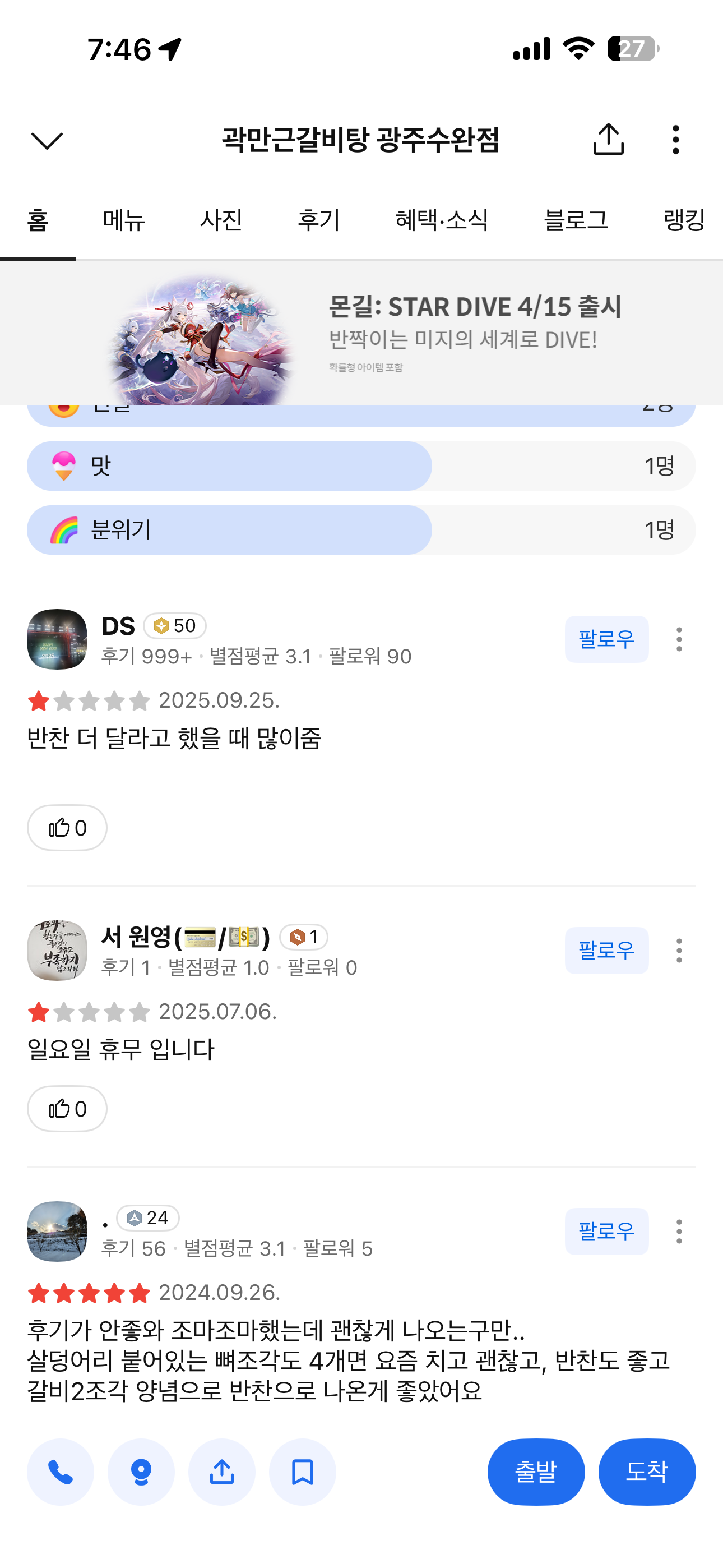Tap the share icon in the header
The height and width of the screenshot is (1568, 723).
[608, 140]
